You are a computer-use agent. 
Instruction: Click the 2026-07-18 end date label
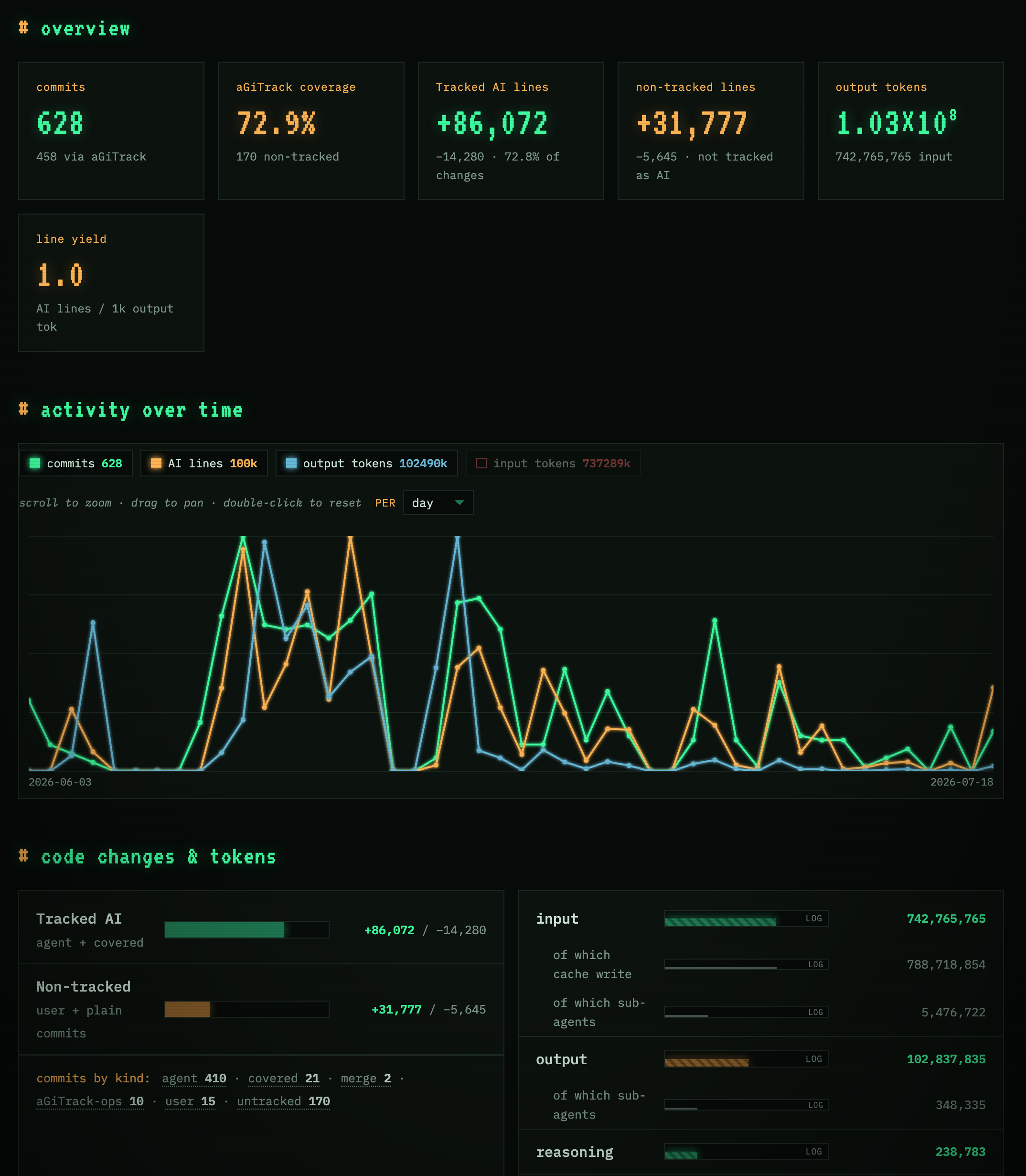(x=962, y=782)
